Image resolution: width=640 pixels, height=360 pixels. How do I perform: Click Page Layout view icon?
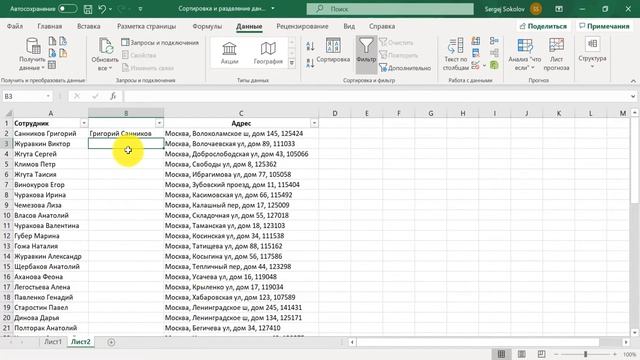521,354
